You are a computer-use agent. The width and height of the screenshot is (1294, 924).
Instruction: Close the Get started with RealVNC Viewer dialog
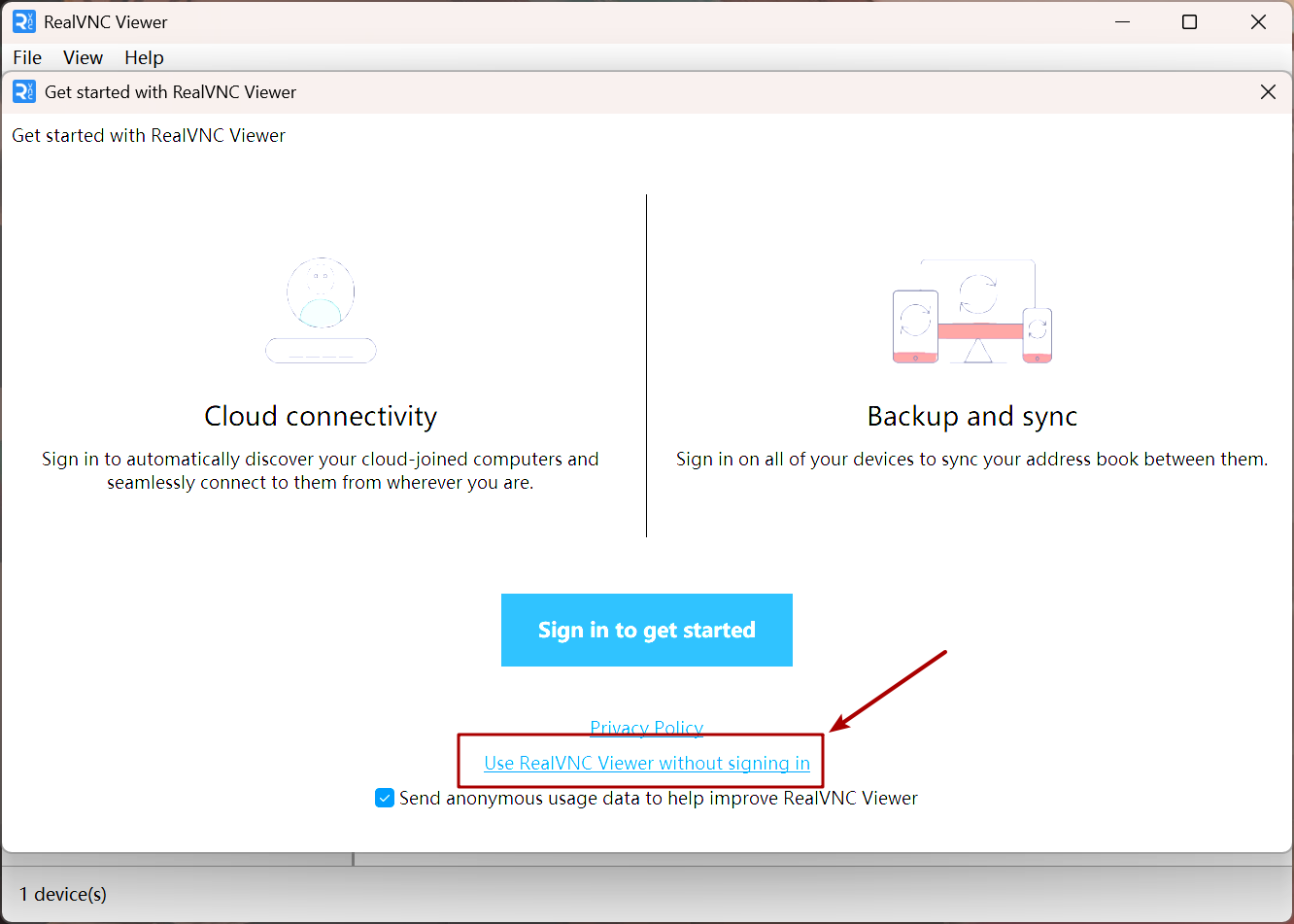pyautogui.click(x=1268, y=91)
